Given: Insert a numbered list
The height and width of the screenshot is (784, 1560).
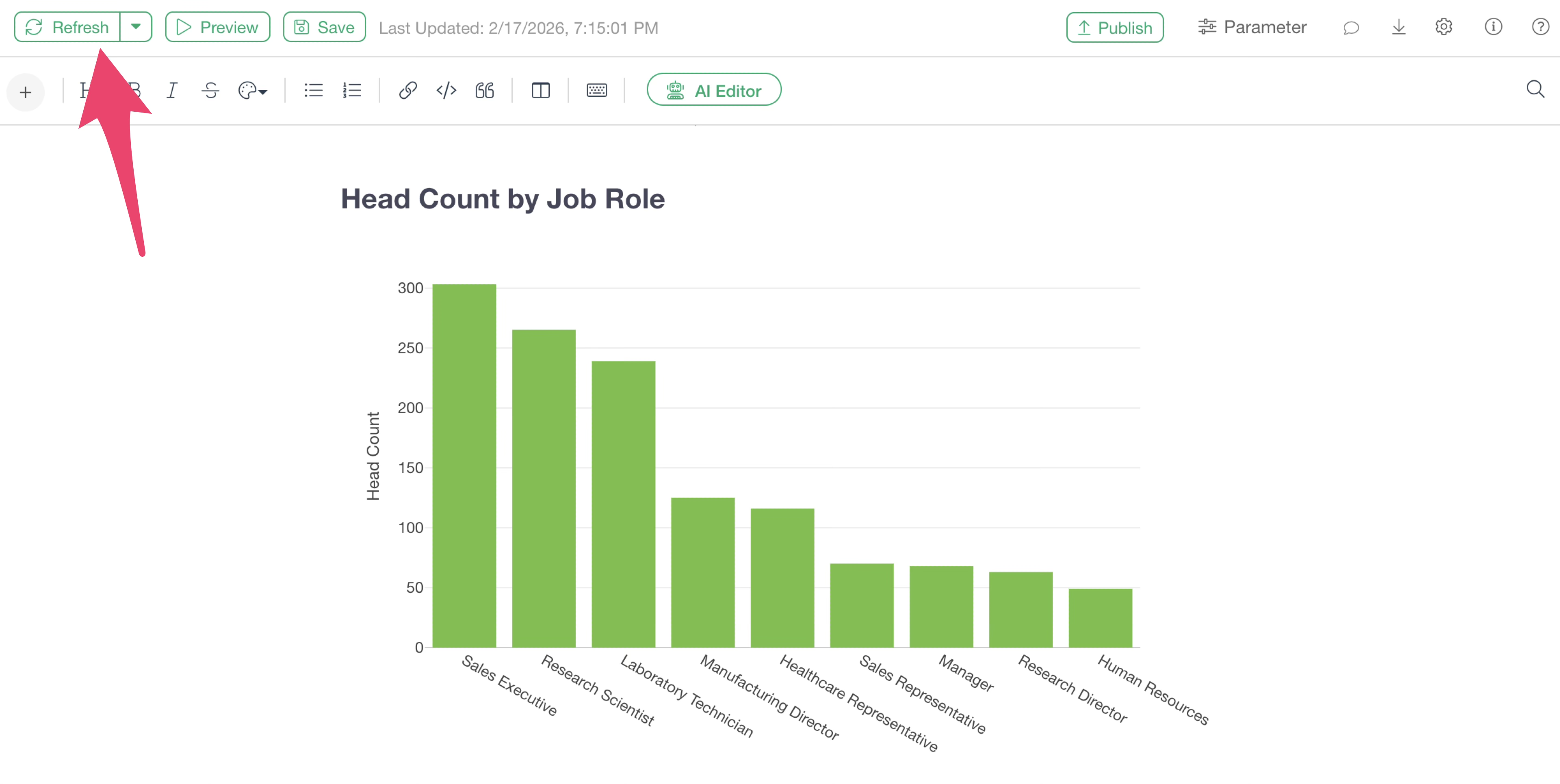Looking at the screenshot, I should click(x=352, y=91).
